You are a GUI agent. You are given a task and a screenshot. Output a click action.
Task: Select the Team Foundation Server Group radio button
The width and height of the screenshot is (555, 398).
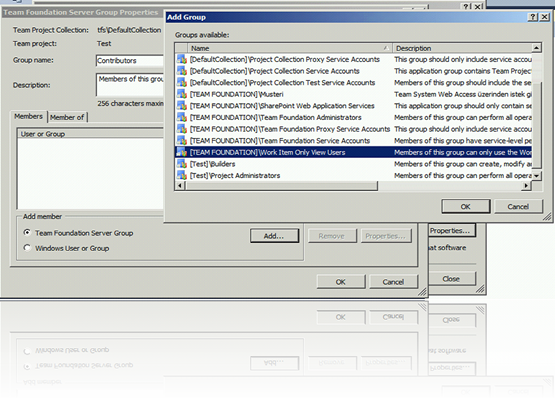[27, 232]
